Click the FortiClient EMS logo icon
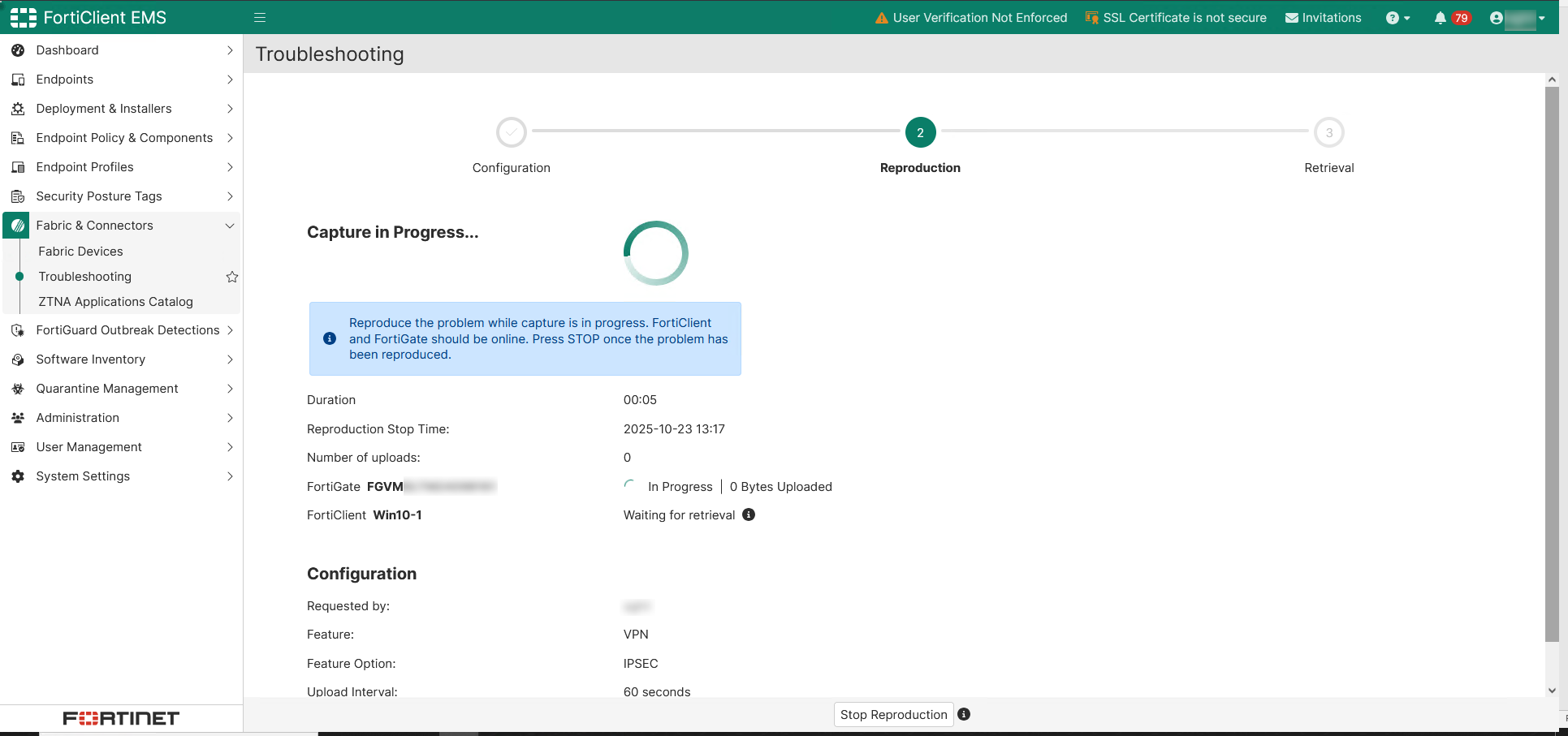The width and height of the screenshot is (1568, 736). coord(23,18)
